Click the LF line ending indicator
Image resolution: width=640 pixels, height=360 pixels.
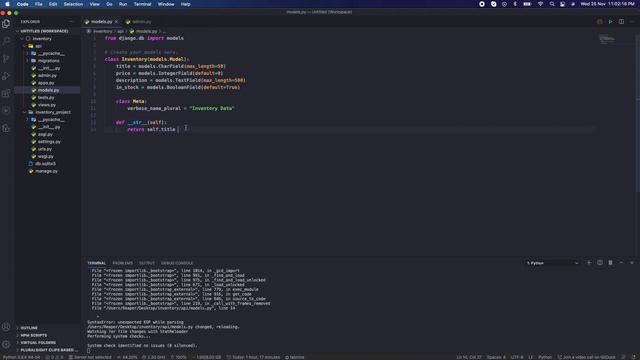tap(531, 357)
